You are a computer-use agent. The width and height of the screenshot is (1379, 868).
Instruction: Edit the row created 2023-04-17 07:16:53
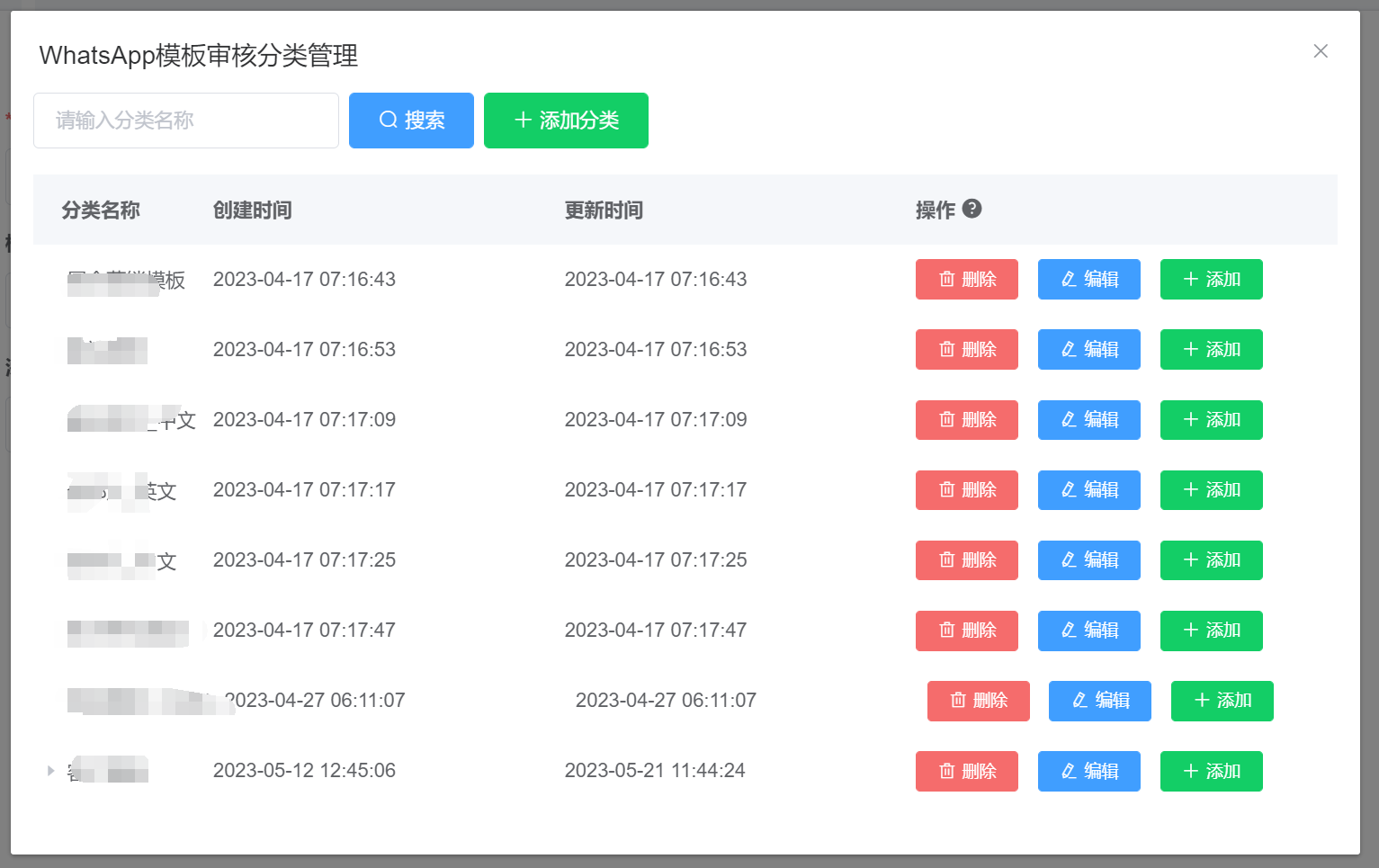pos(1089,349)
